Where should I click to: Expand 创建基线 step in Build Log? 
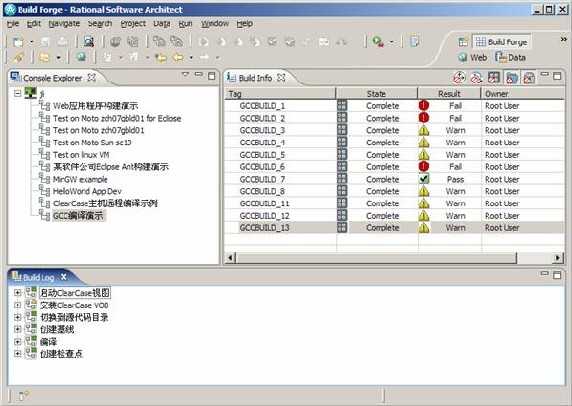[x=17, y=329]
